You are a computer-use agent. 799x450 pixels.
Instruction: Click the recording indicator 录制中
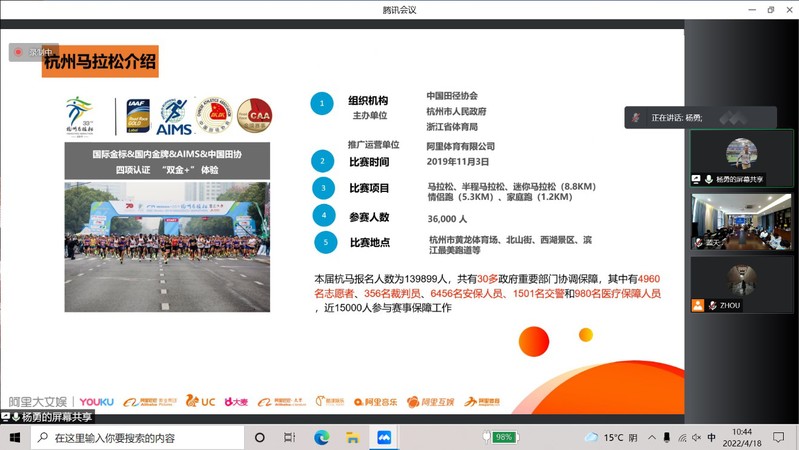click(34, 51)
